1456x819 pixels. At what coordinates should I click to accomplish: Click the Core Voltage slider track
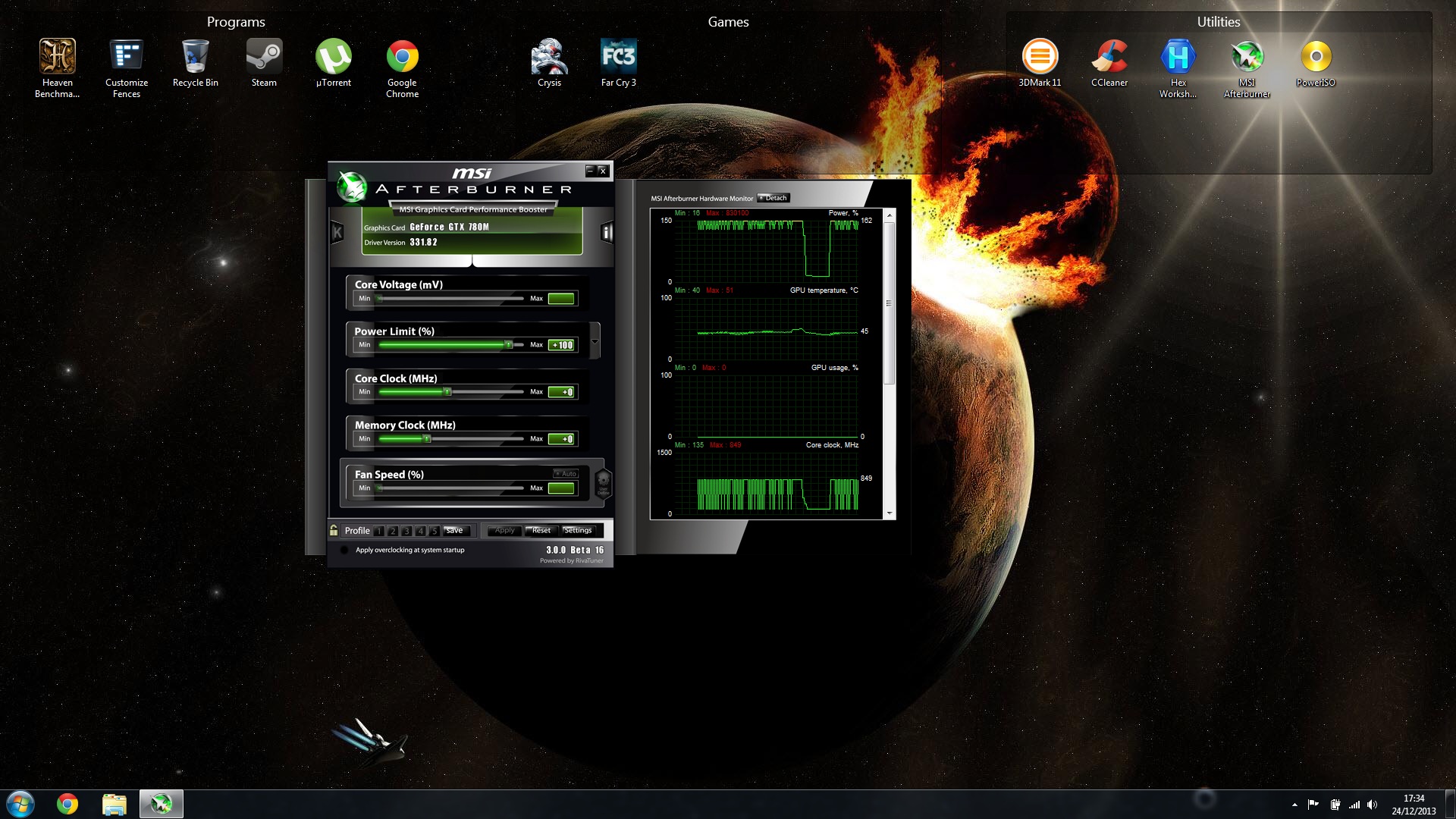(x=451, y=299)
